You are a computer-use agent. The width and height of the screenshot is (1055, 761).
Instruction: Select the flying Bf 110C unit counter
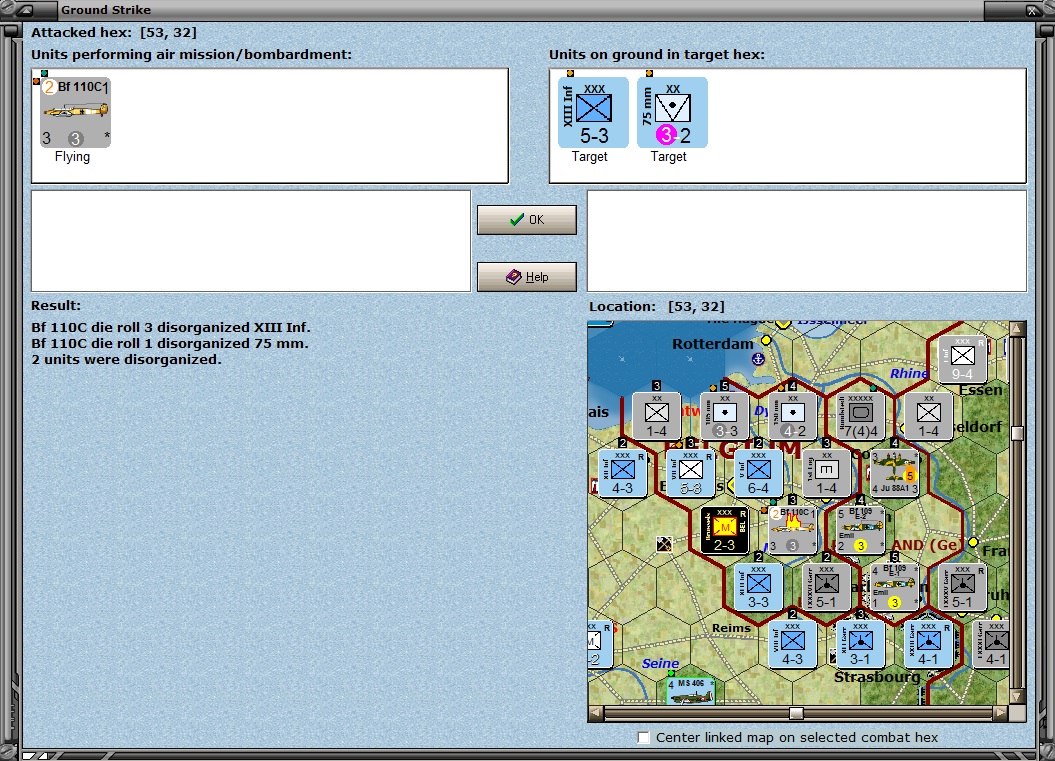(x=75, y=112)
